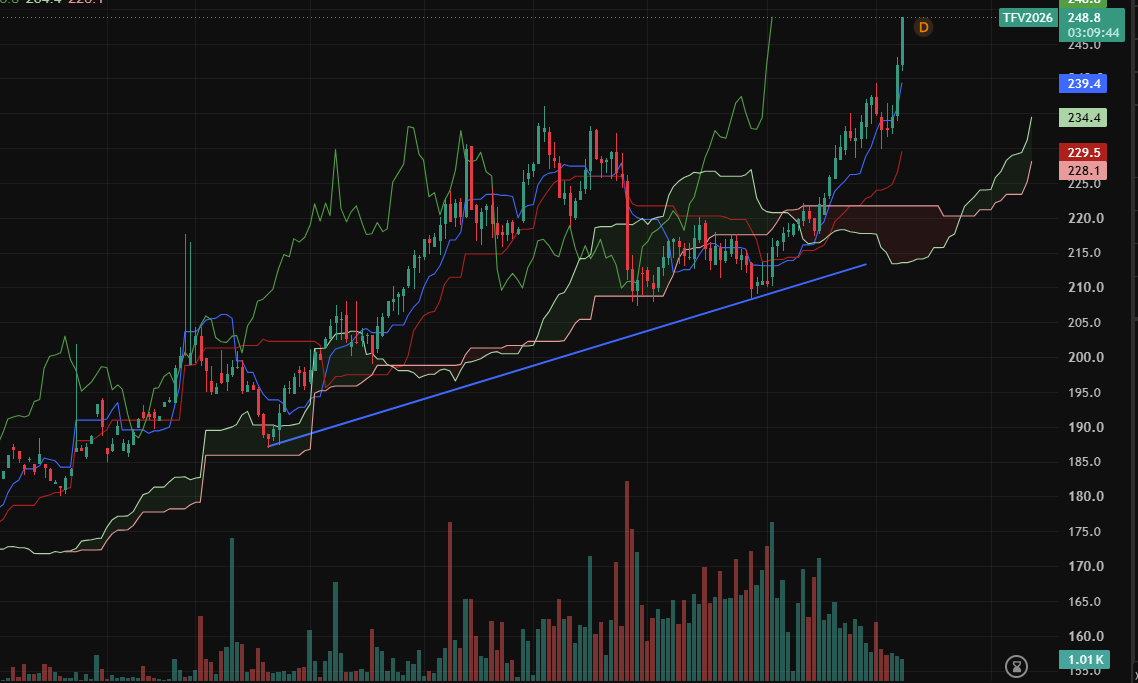Viewport: 1138px width, 683px height.
Task: Click the tallest red volume bar
Action: click(x=627, y=581)
